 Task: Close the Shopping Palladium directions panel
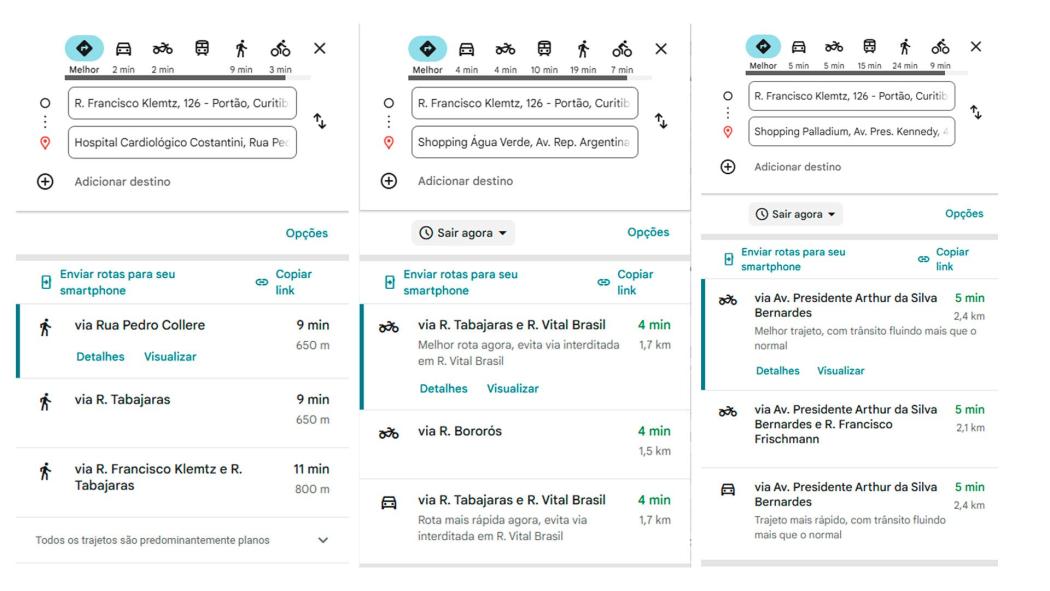(x=976, y=47)
